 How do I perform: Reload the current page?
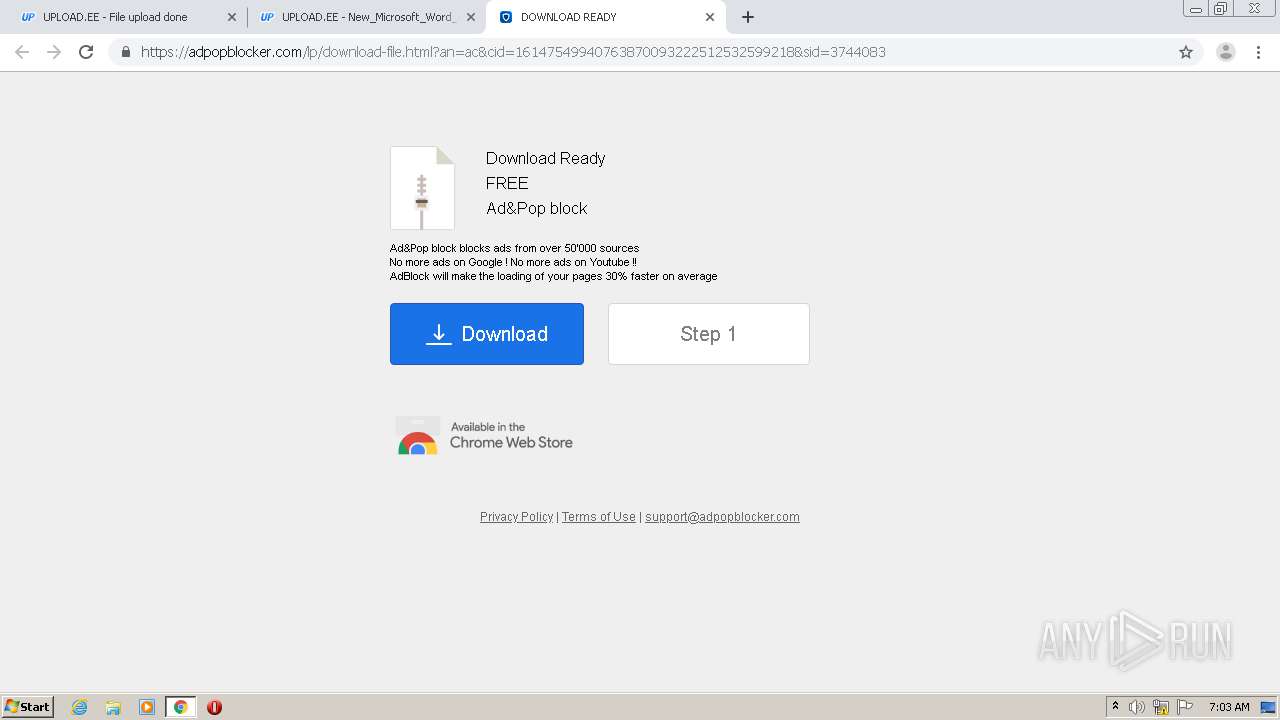(86, 52)
